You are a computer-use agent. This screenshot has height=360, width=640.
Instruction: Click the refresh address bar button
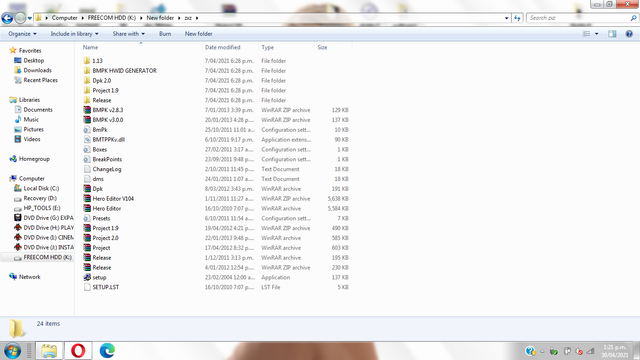[517, 18]
